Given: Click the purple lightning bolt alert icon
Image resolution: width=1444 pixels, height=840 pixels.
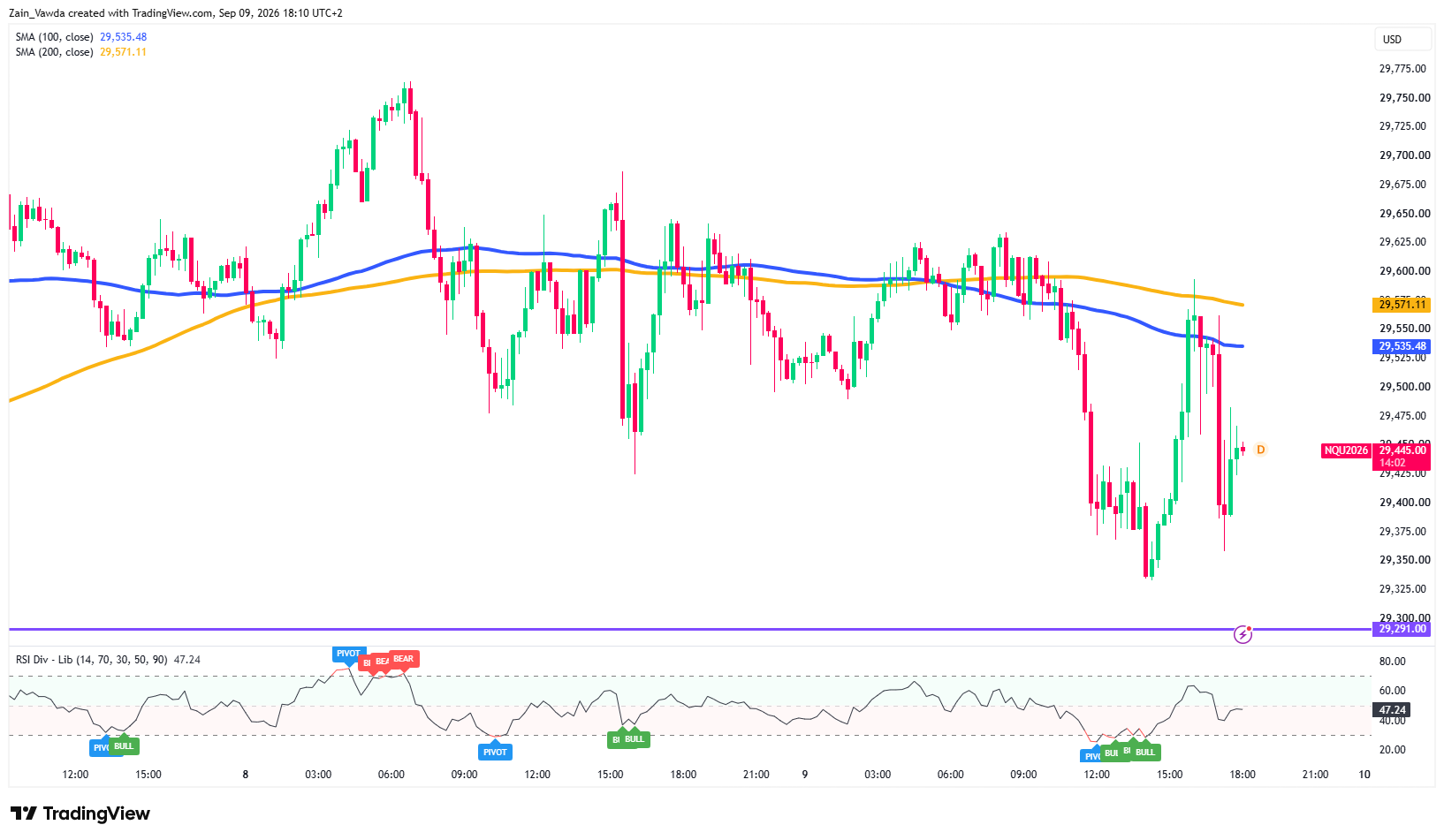Looking at the screenshot, I should click(1243, 634).
